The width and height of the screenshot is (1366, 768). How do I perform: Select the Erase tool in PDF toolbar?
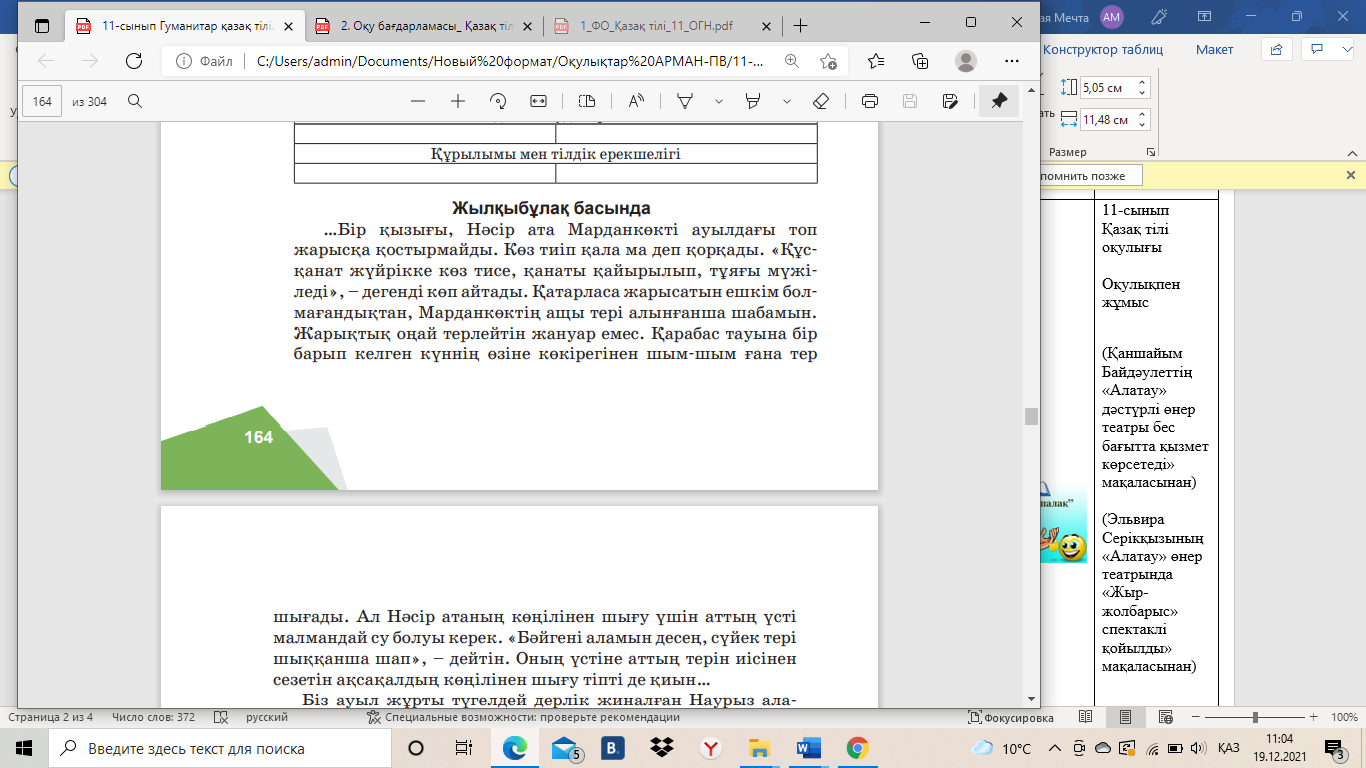pos(821,101)
